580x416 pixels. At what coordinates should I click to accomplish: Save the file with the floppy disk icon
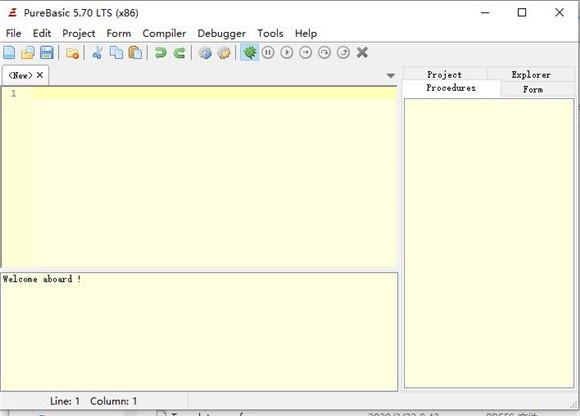47,53
